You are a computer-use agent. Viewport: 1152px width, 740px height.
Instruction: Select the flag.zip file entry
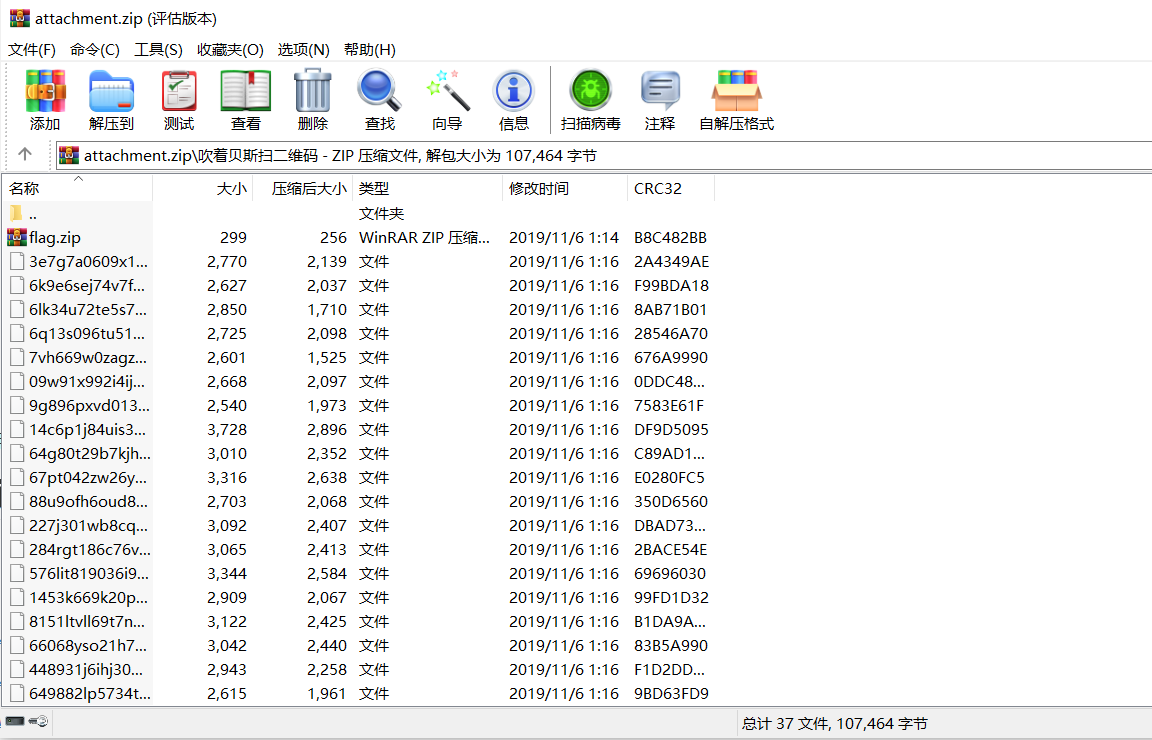55,238
